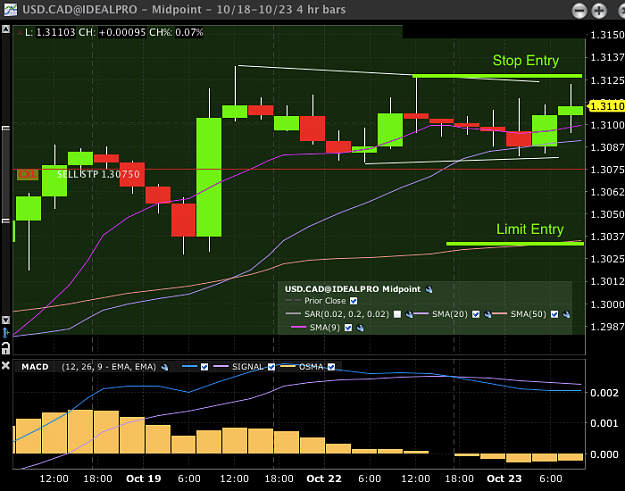This screenshot has height=491, width=625.
Task: Toggle the SMA(9) checkbox
Action: pos(348,328)
